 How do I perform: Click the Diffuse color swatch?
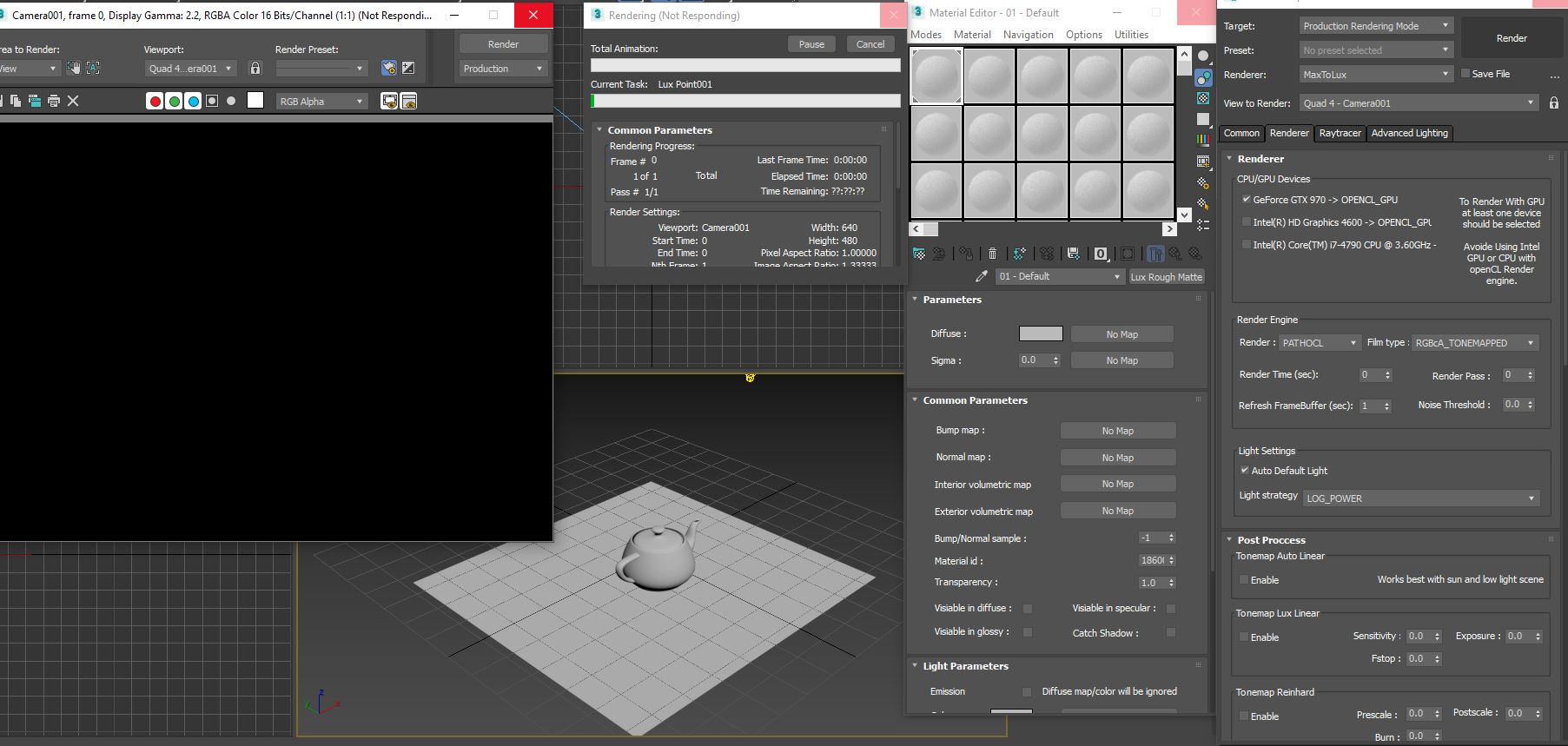click(x=1040, y=334)
